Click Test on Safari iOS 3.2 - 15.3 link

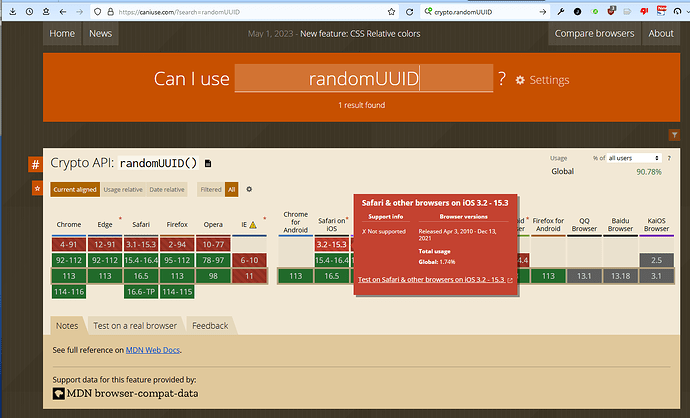click(435, 279)
